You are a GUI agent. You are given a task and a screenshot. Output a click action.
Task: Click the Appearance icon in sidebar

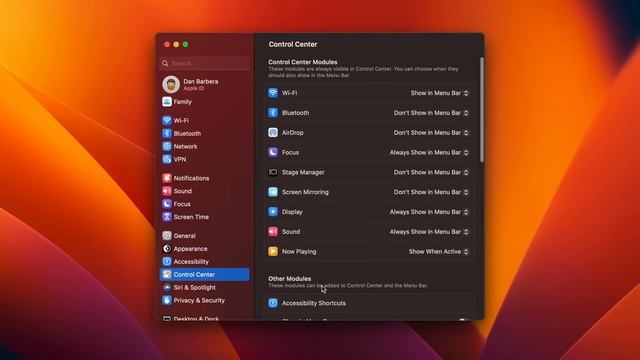click(167, 249)
